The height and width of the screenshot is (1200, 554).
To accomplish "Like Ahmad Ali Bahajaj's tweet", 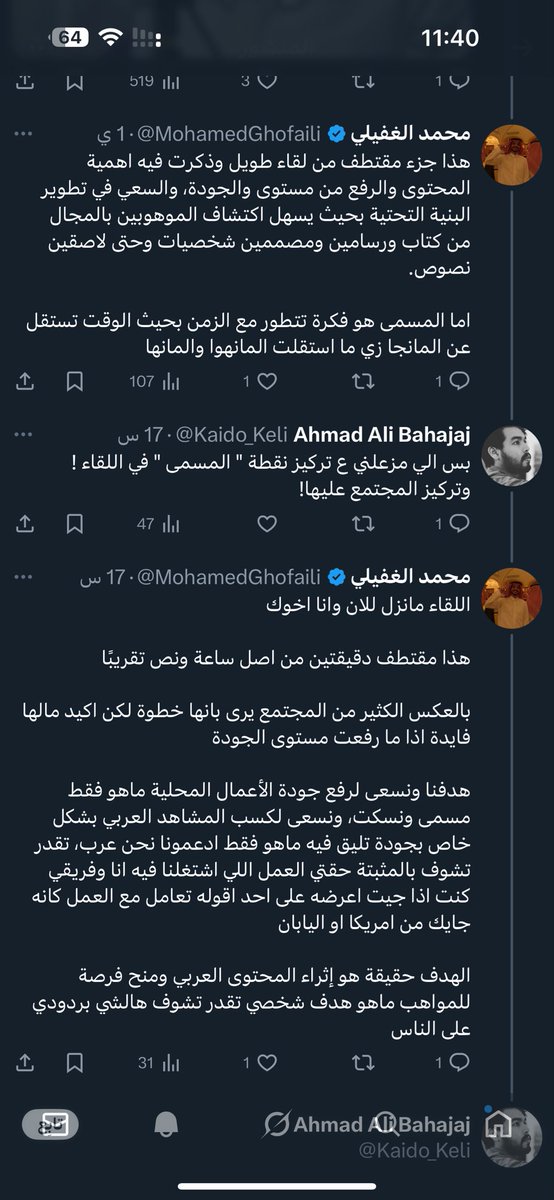I will (266, 523).
